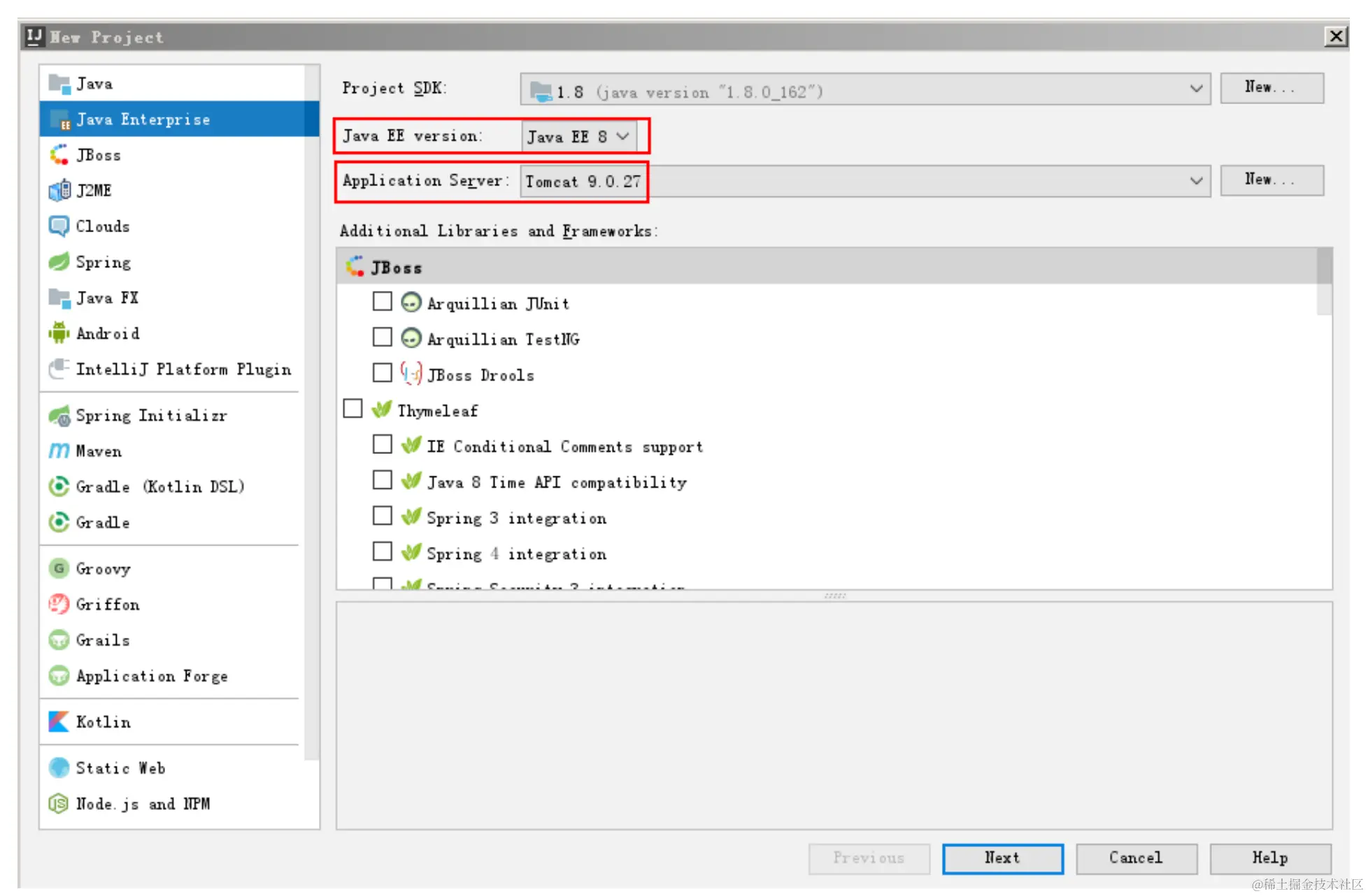
Task: Click the Android robot icon
Action: point(59,333)
